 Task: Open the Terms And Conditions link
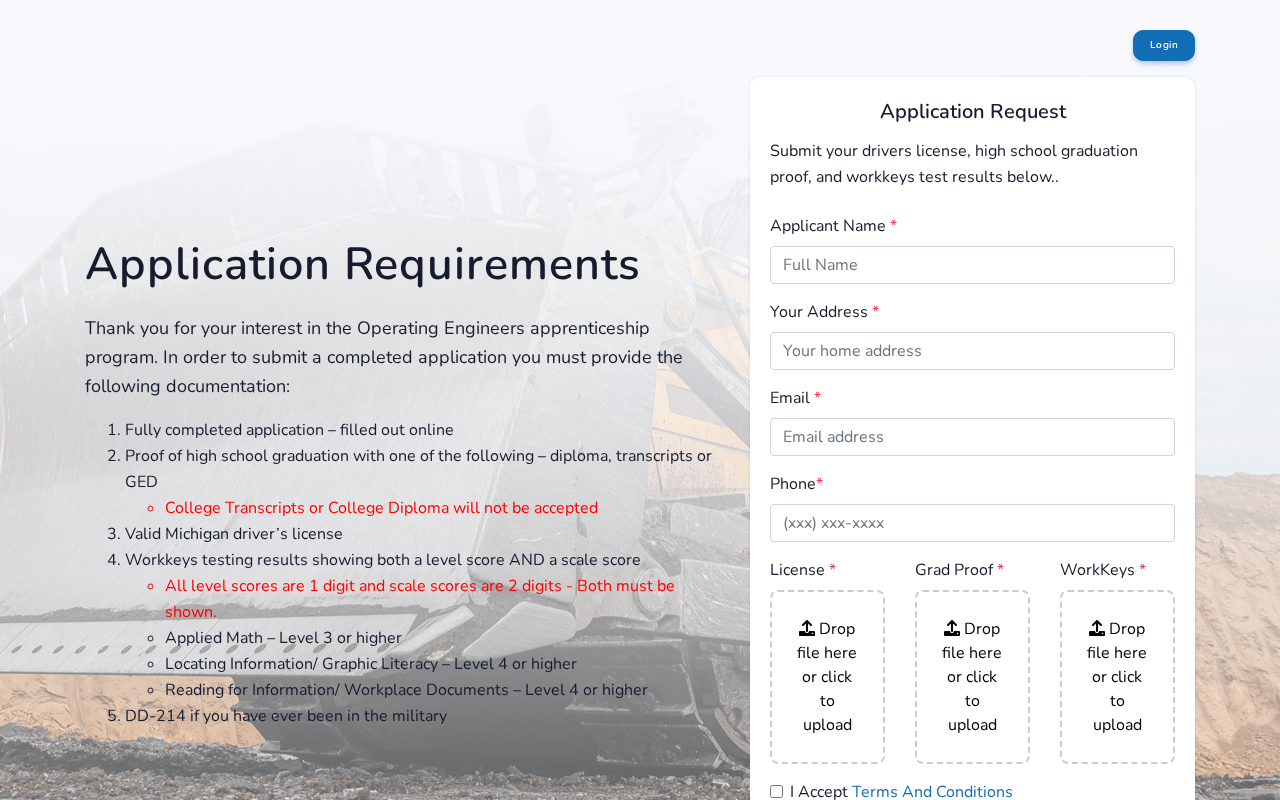click(932, 792)
